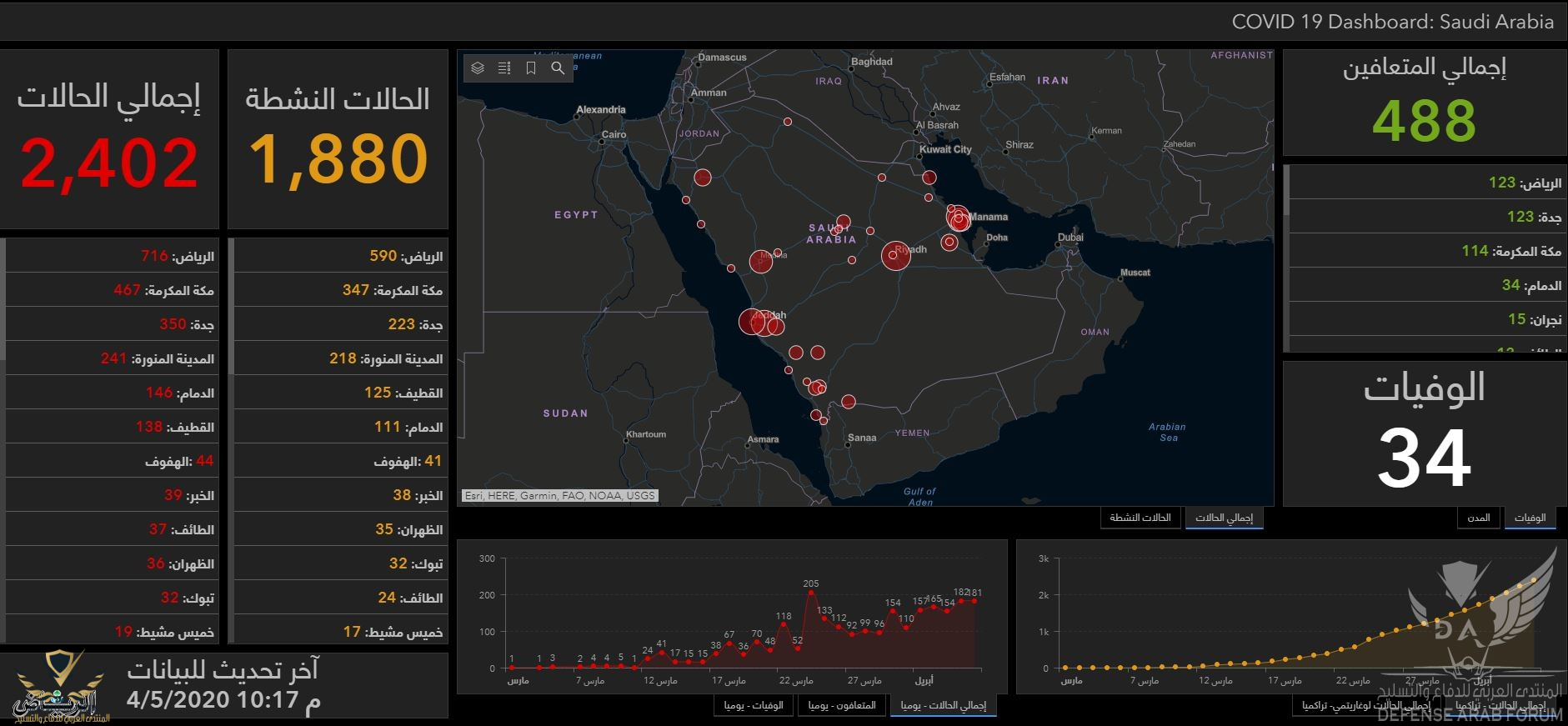Image resolution: width=1568 pixels, height=726 pixels.
Task: Select recovered row نجران: 15
Action: (x=1427, y=318)
